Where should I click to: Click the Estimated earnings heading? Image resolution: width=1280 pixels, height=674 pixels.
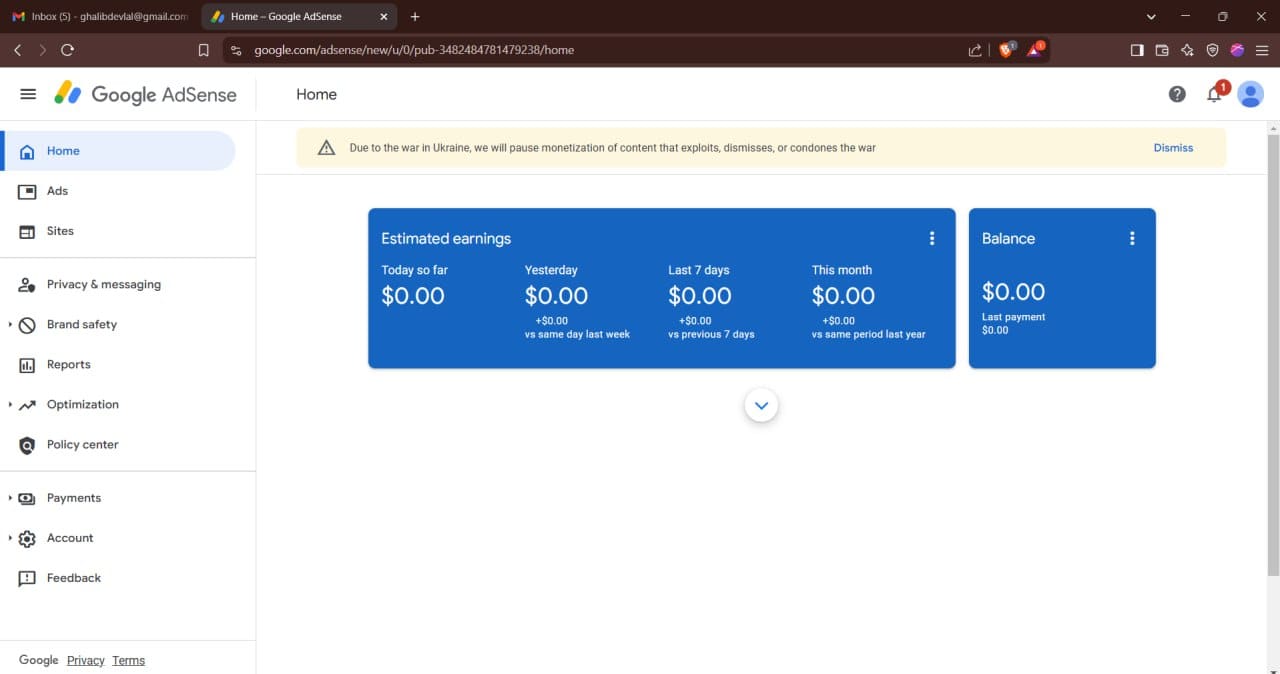[x=446, y=238]
